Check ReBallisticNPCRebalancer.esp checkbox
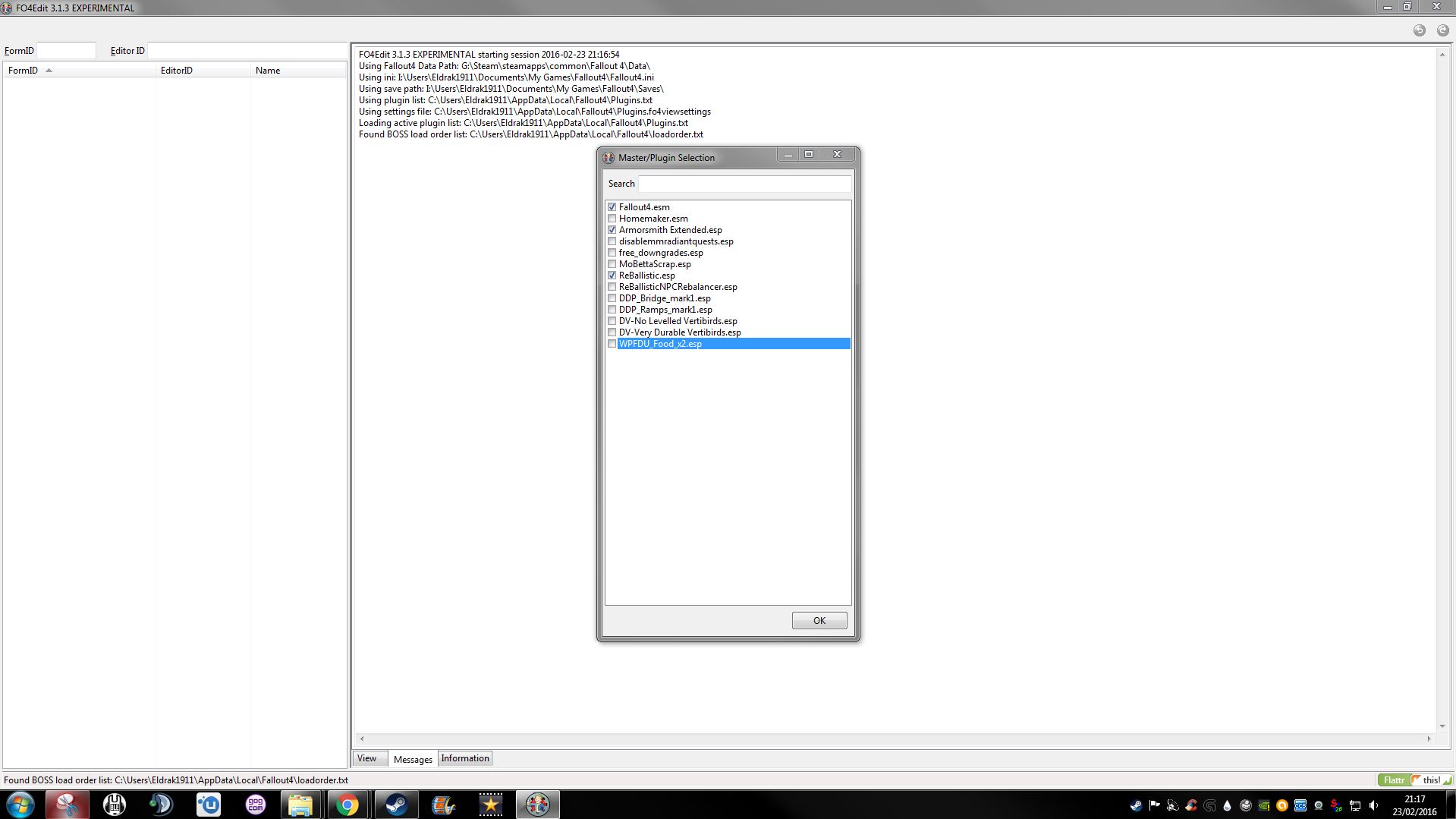The image size is (1456, 819). [612, 287]
